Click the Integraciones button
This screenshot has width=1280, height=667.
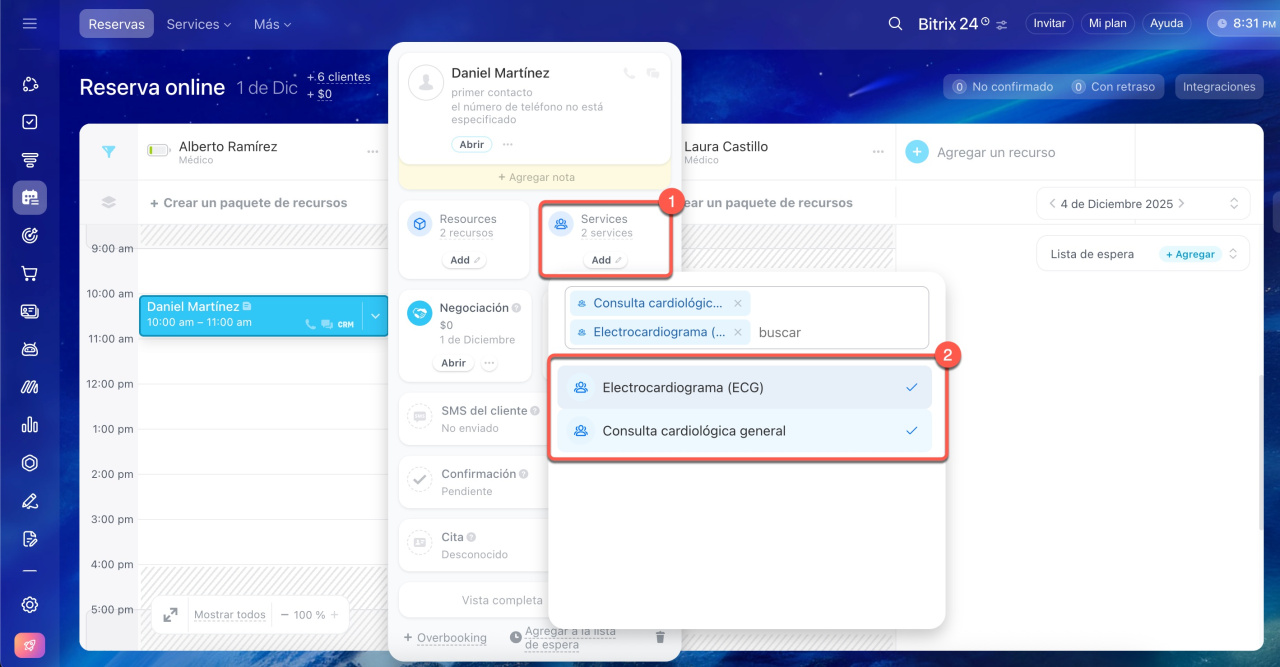(1218, 87)
